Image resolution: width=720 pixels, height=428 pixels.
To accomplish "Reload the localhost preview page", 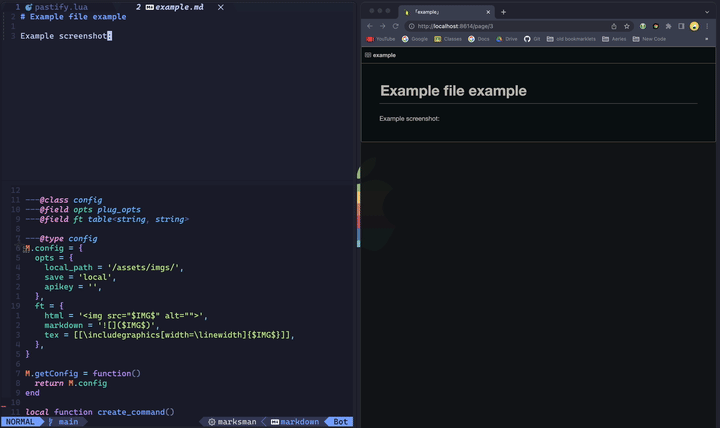I will point(395,26).
